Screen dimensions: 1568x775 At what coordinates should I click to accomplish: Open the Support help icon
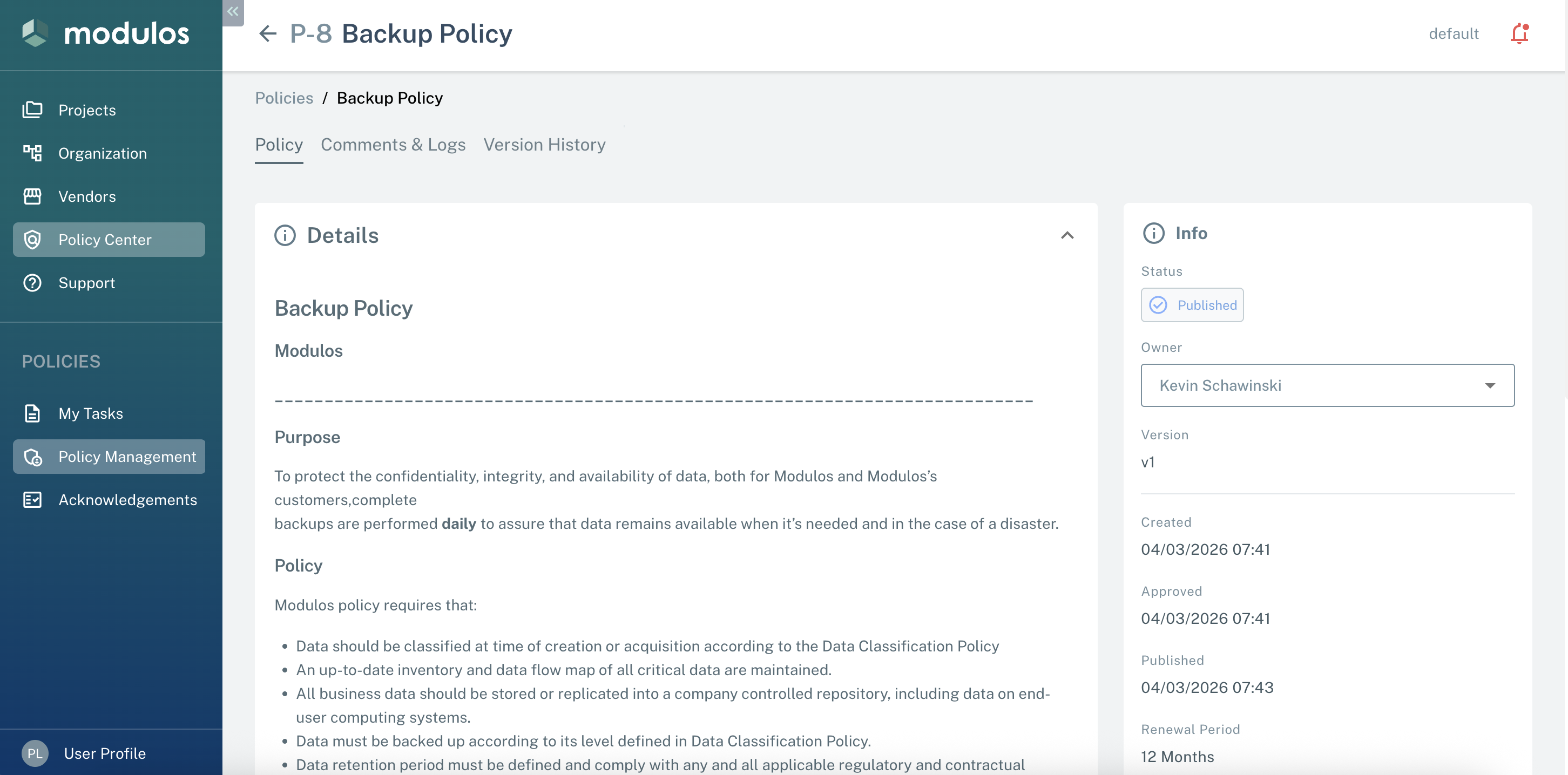33,282
